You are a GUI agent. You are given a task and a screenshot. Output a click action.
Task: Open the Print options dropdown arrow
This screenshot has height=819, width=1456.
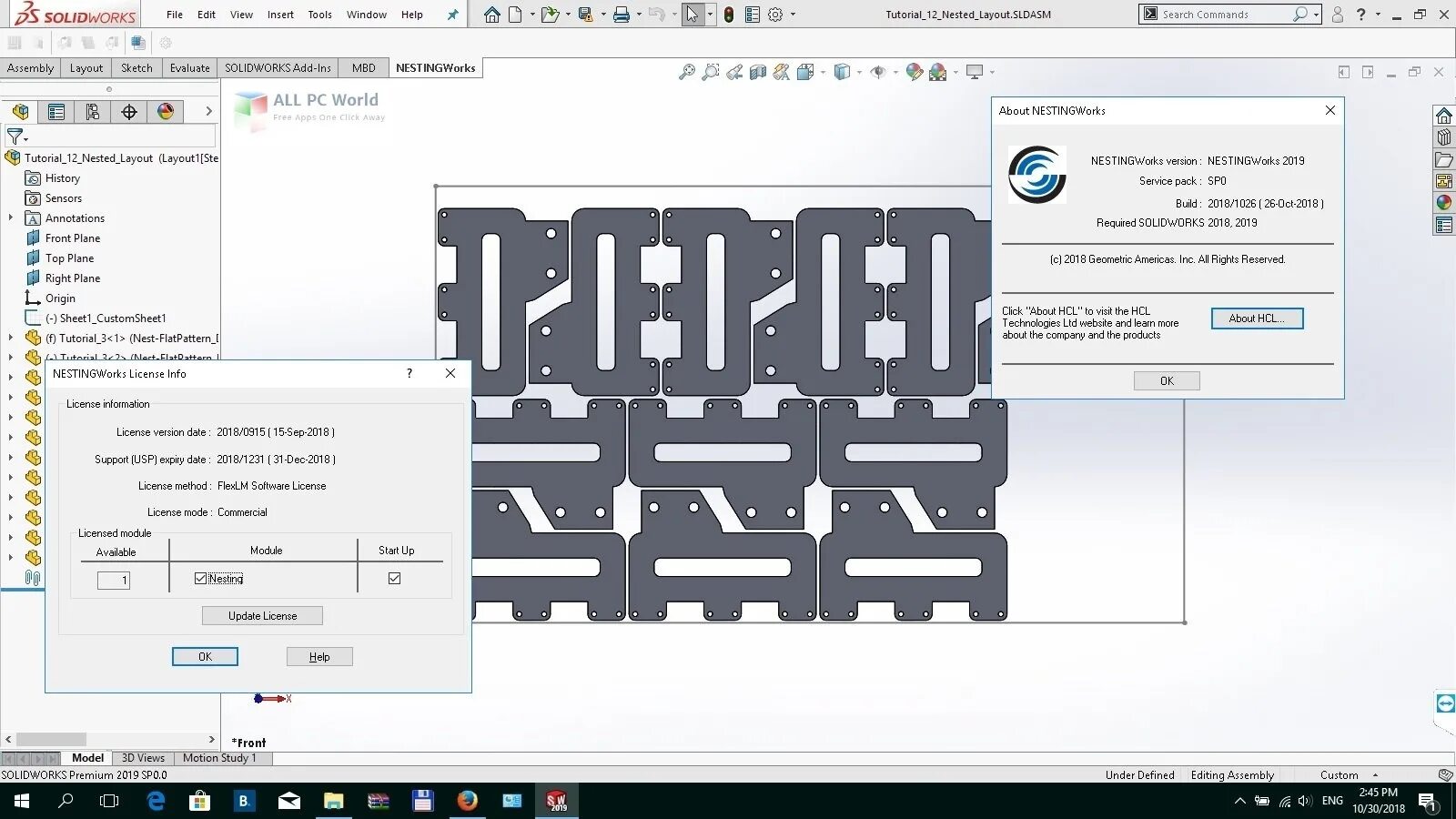tap(639, 15)
